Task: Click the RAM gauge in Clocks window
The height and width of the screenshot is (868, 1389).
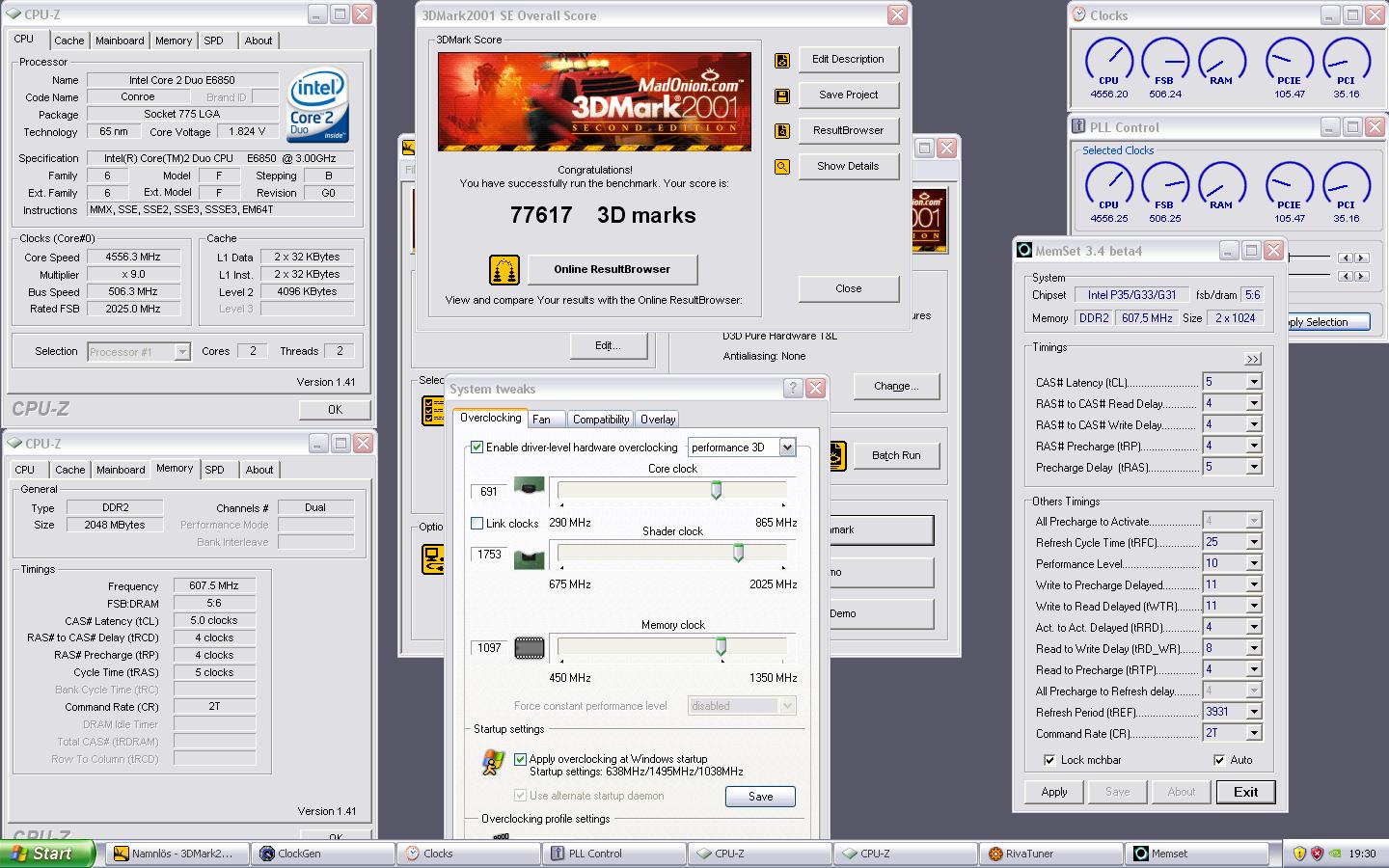Action: (1221, 61)
